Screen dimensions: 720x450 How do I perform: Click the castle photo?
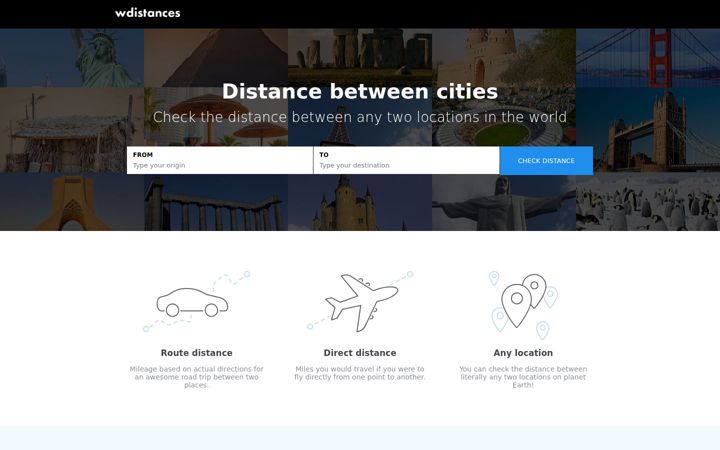point(360,202)
